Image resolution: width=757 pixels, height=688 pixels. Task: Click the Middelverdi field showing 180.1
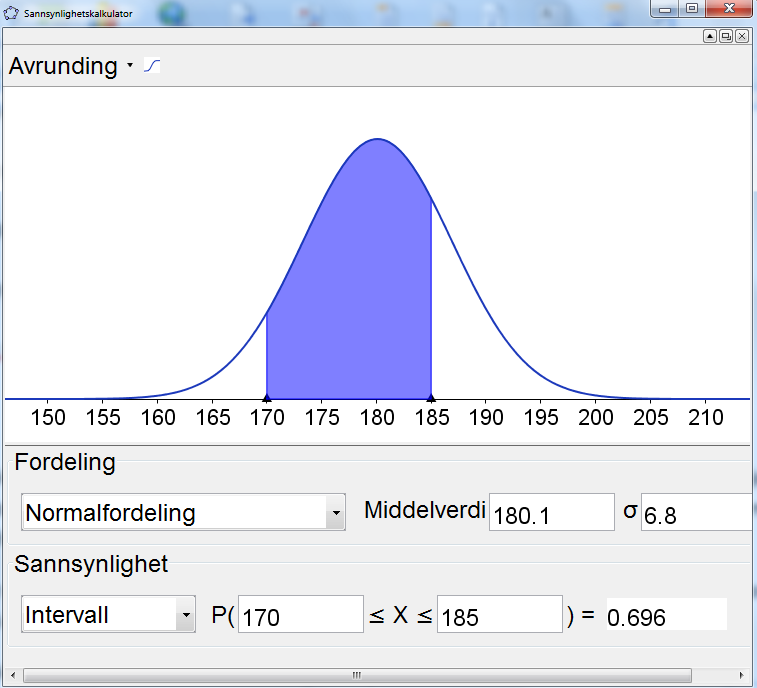click(x=552, y=512)
